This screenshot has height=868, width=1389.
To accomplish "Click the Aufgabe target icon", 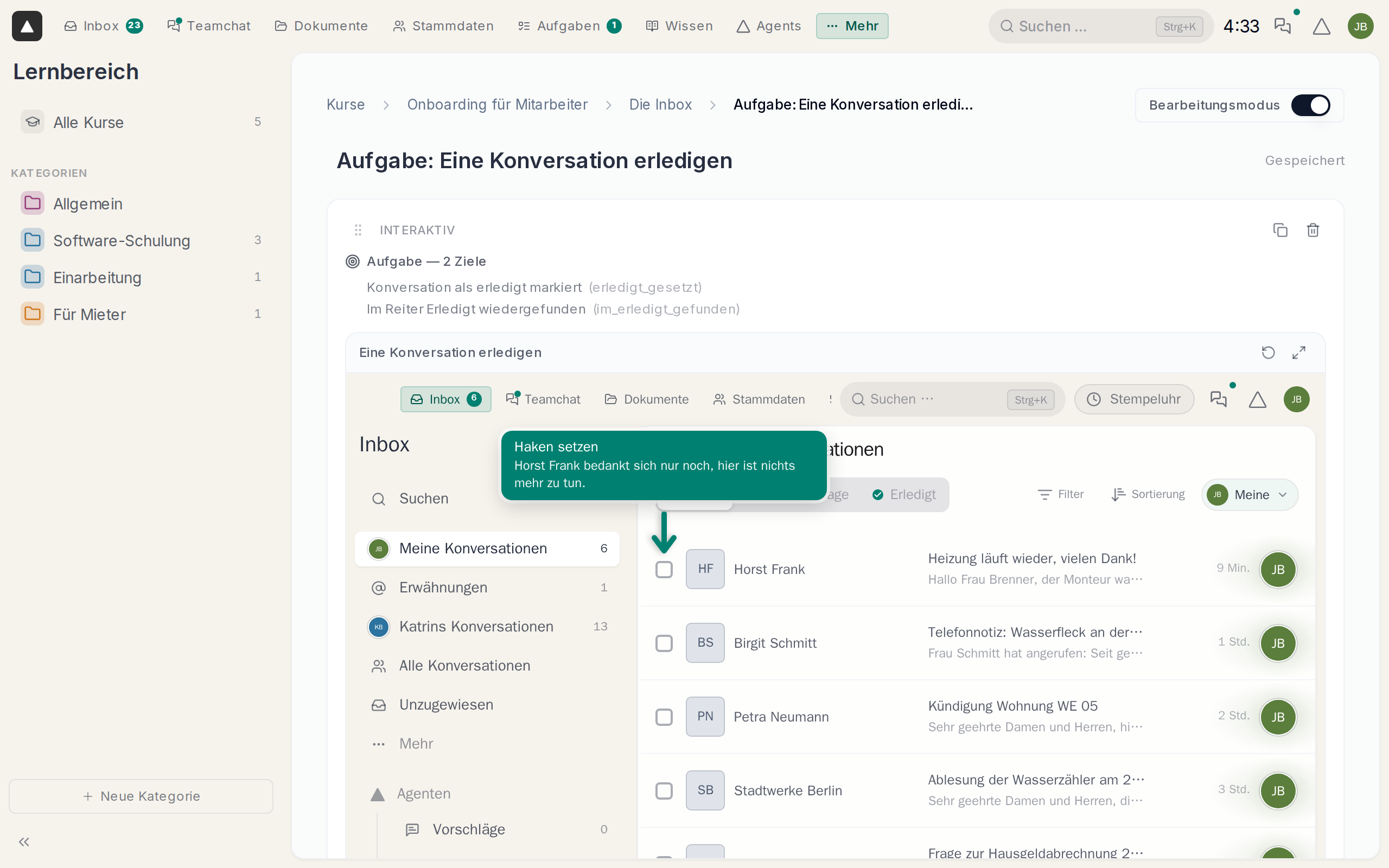I will pyautogui.click(x=353, y=262).
